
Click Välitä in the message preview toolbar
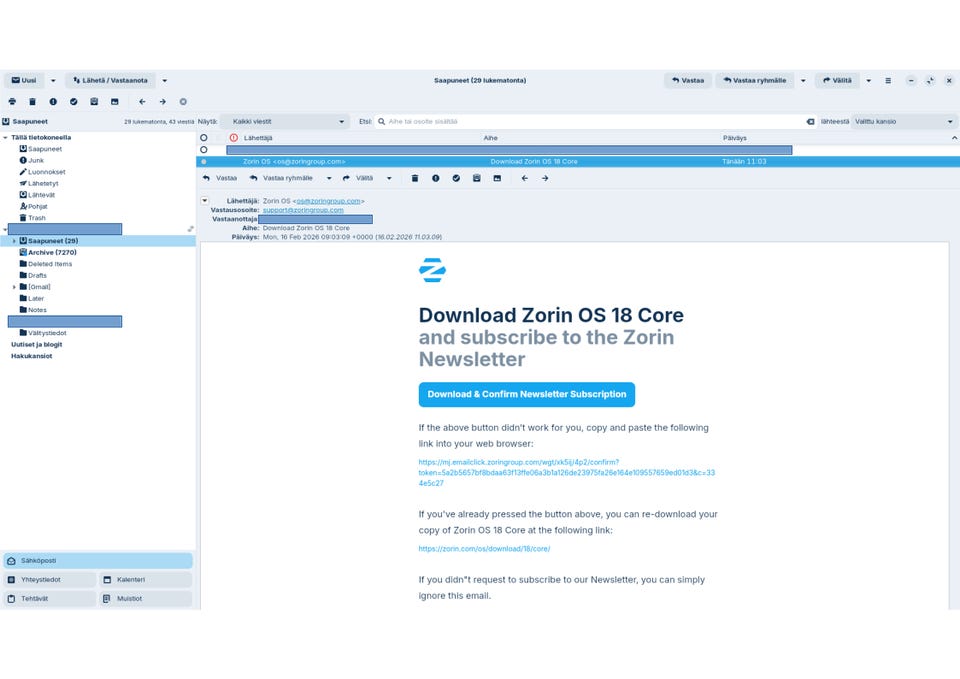pos(358,178)
